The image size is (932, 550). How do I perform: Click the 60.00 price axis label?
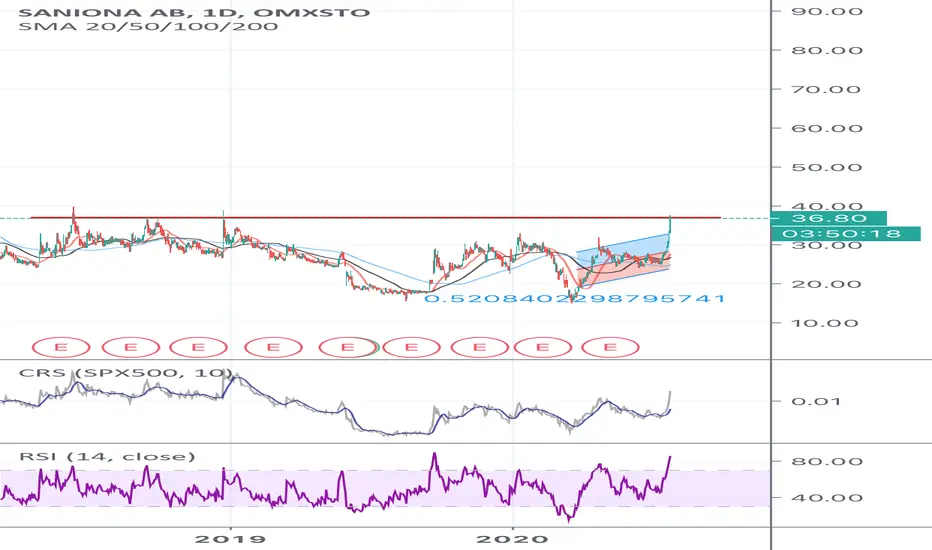[827, 128]
